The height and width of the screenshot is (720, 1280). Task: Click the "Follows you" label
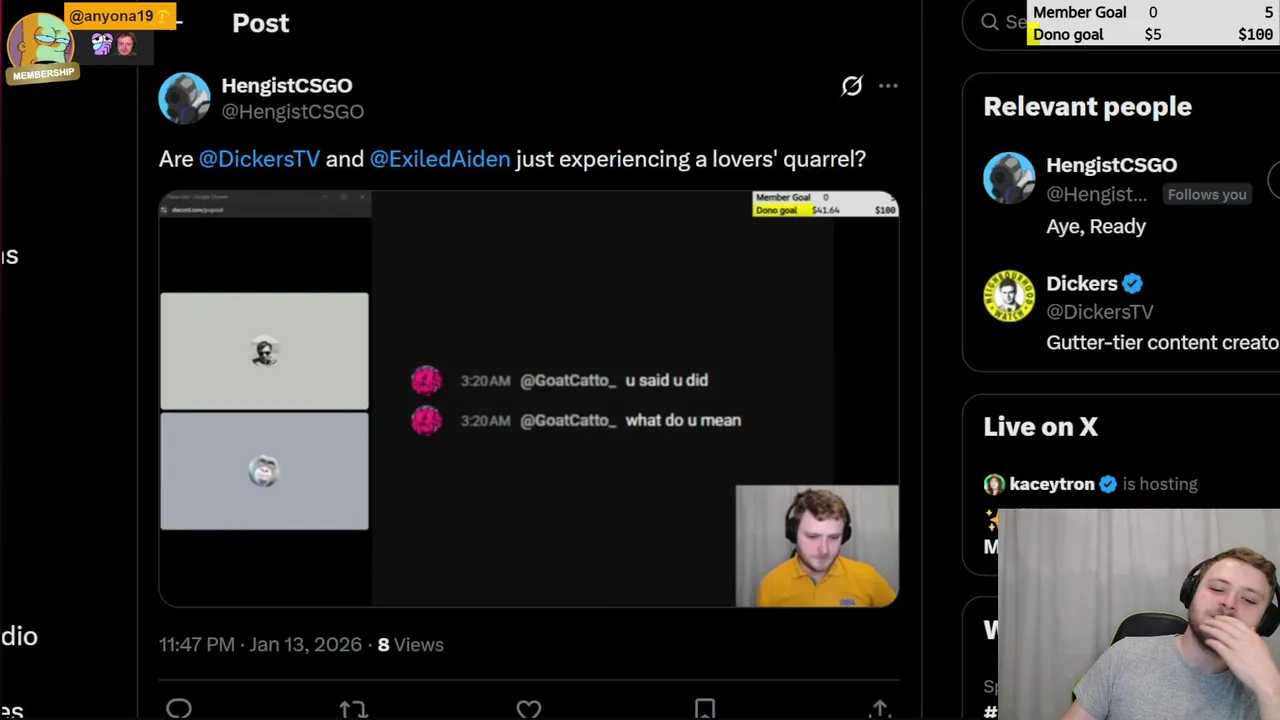tap(1207, 195)
